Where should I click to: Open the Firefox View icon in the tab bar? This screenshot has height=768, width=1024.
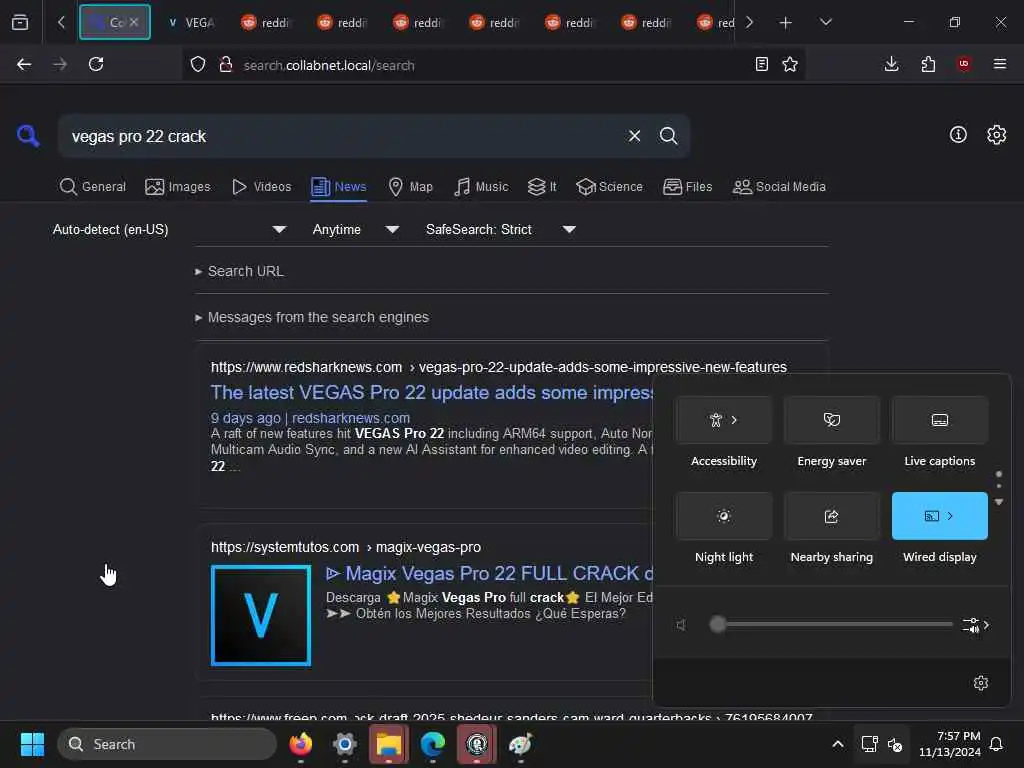click(20, 22)
